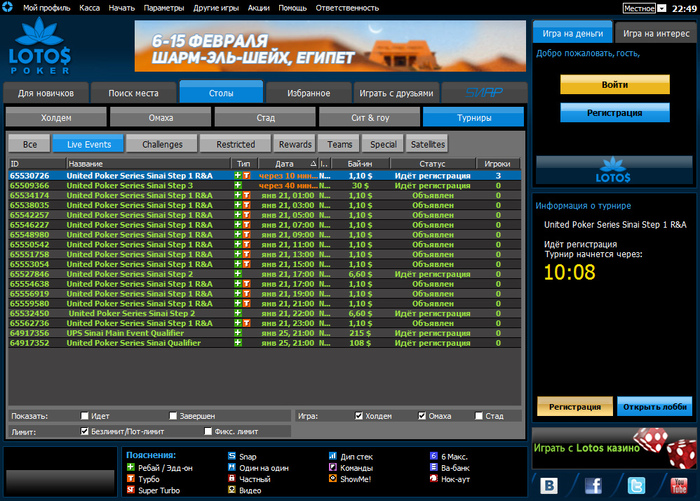
Task: Click the Частный legend icon
Action: coord(232,478)
